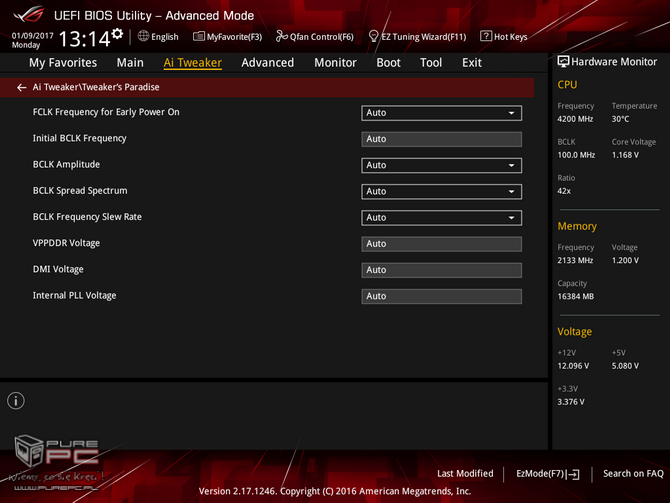
Task: Click the Version 2.17.1246 copyright text
Action: 335,491
